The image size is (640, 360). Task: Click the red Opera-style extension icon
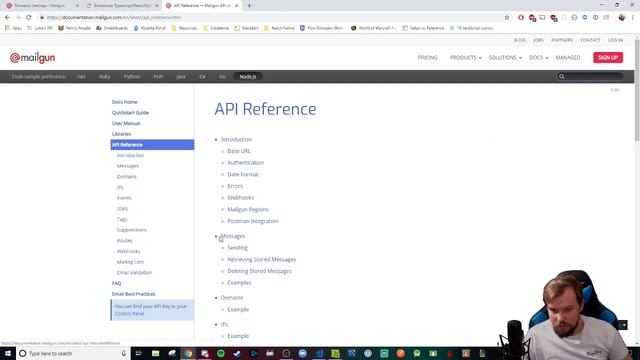[x=521, y=18]
